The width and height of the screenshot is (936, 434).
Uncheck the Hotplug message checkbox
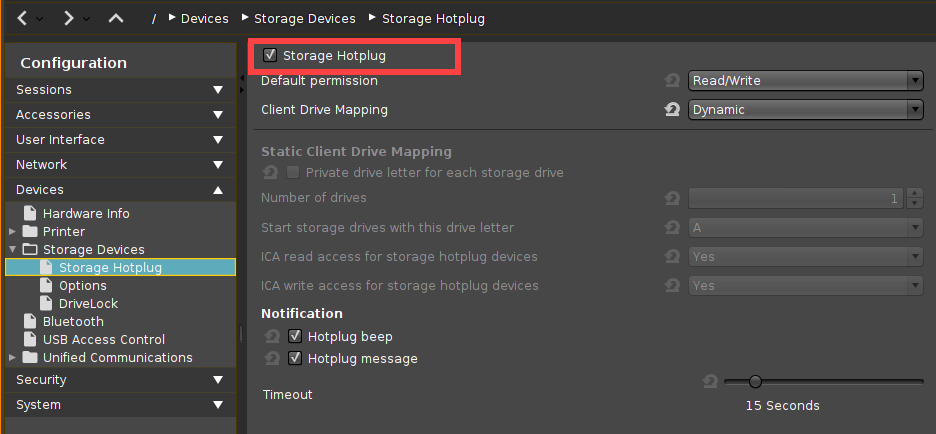coord(295,358)
